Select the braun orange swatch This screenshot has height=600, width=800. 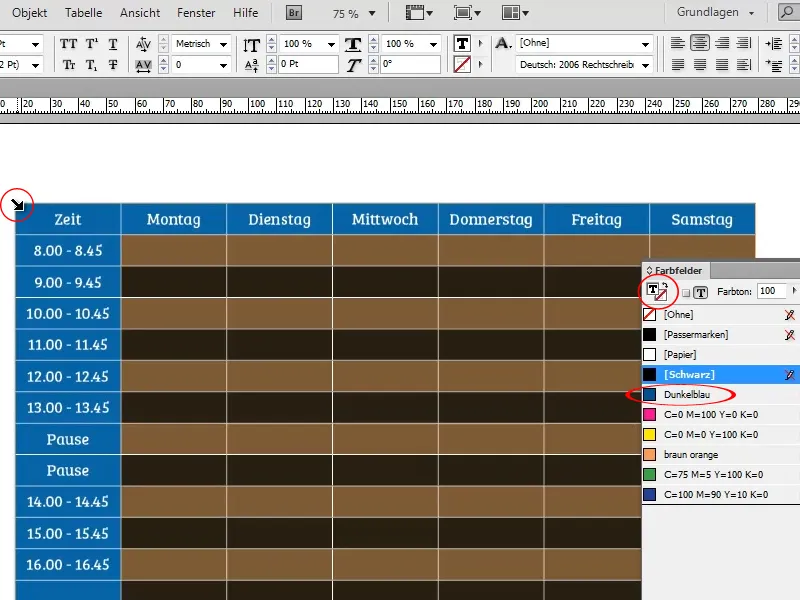point(720,455)
